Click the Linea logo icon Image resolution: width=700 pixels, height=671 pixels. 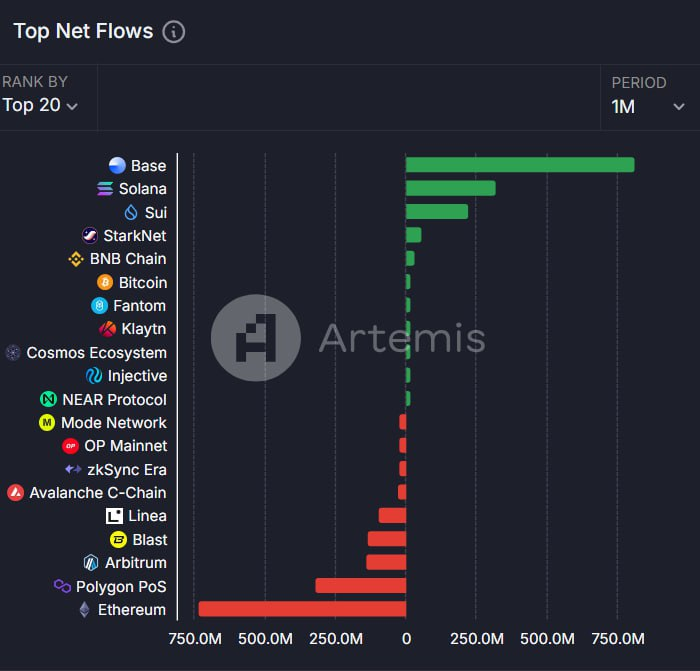pos(114,516)
